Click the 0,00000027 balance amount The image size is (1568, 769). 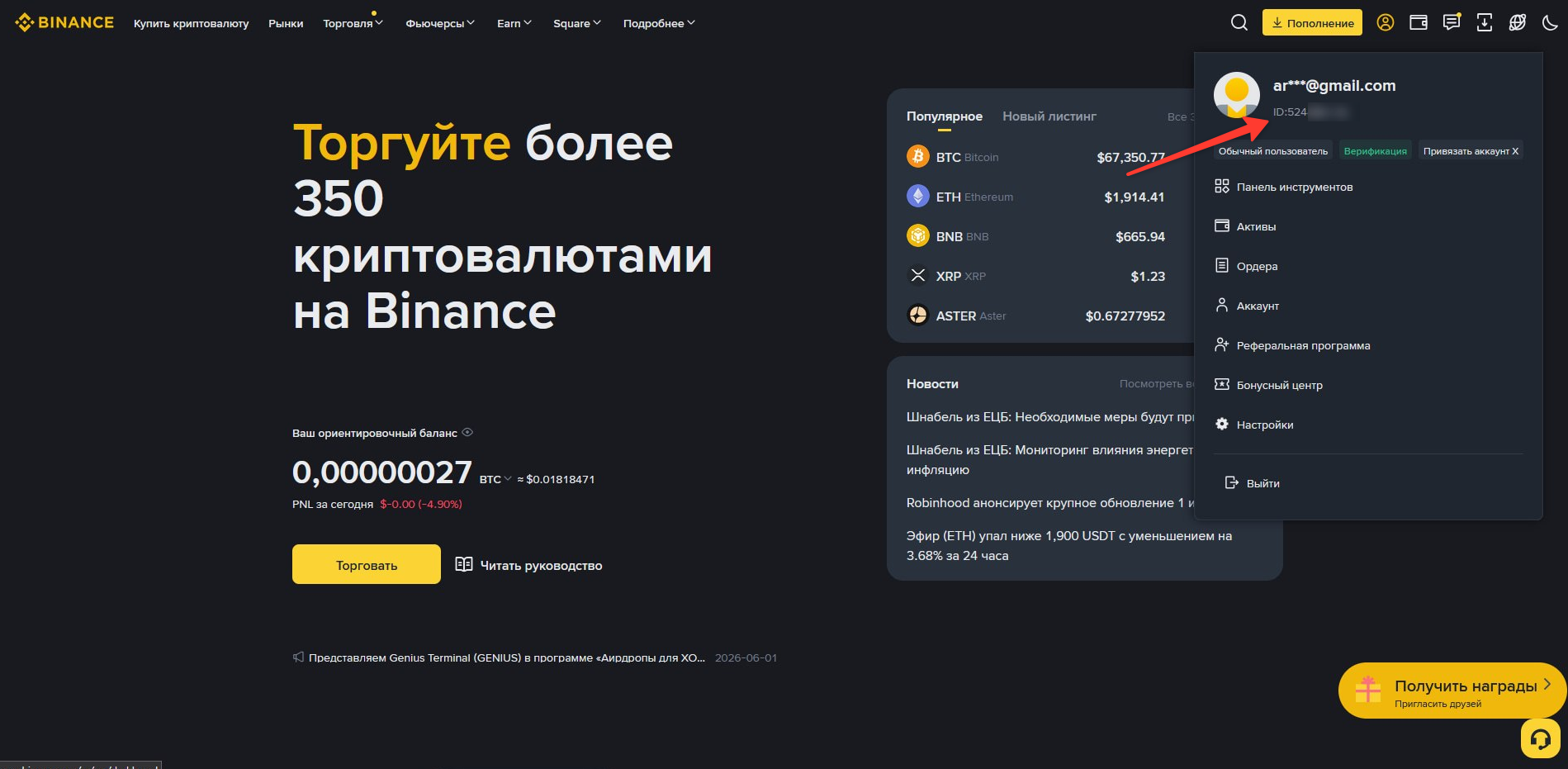(382, 472)
